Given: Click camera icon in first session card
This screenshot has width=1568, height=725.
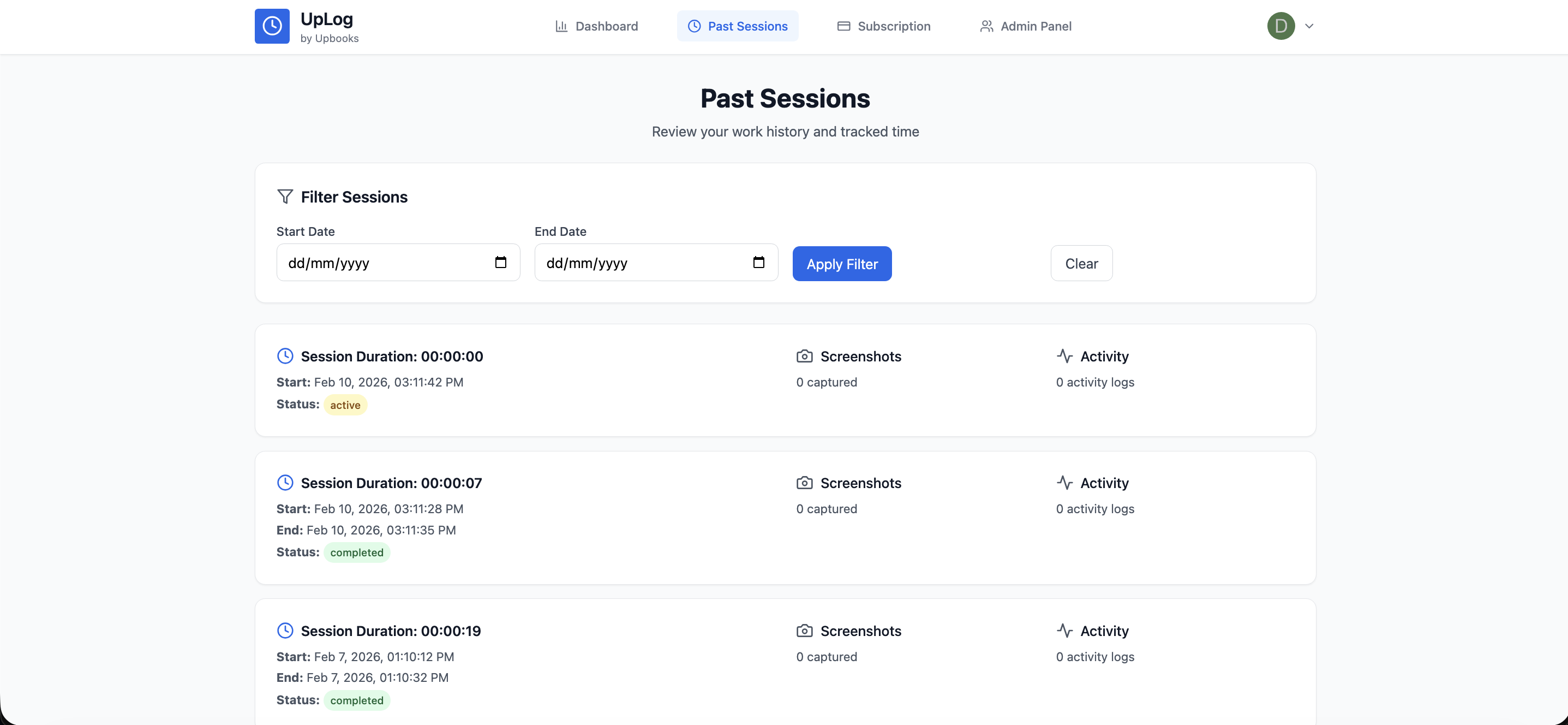Looking at the screenshot, I should (804, 356).
